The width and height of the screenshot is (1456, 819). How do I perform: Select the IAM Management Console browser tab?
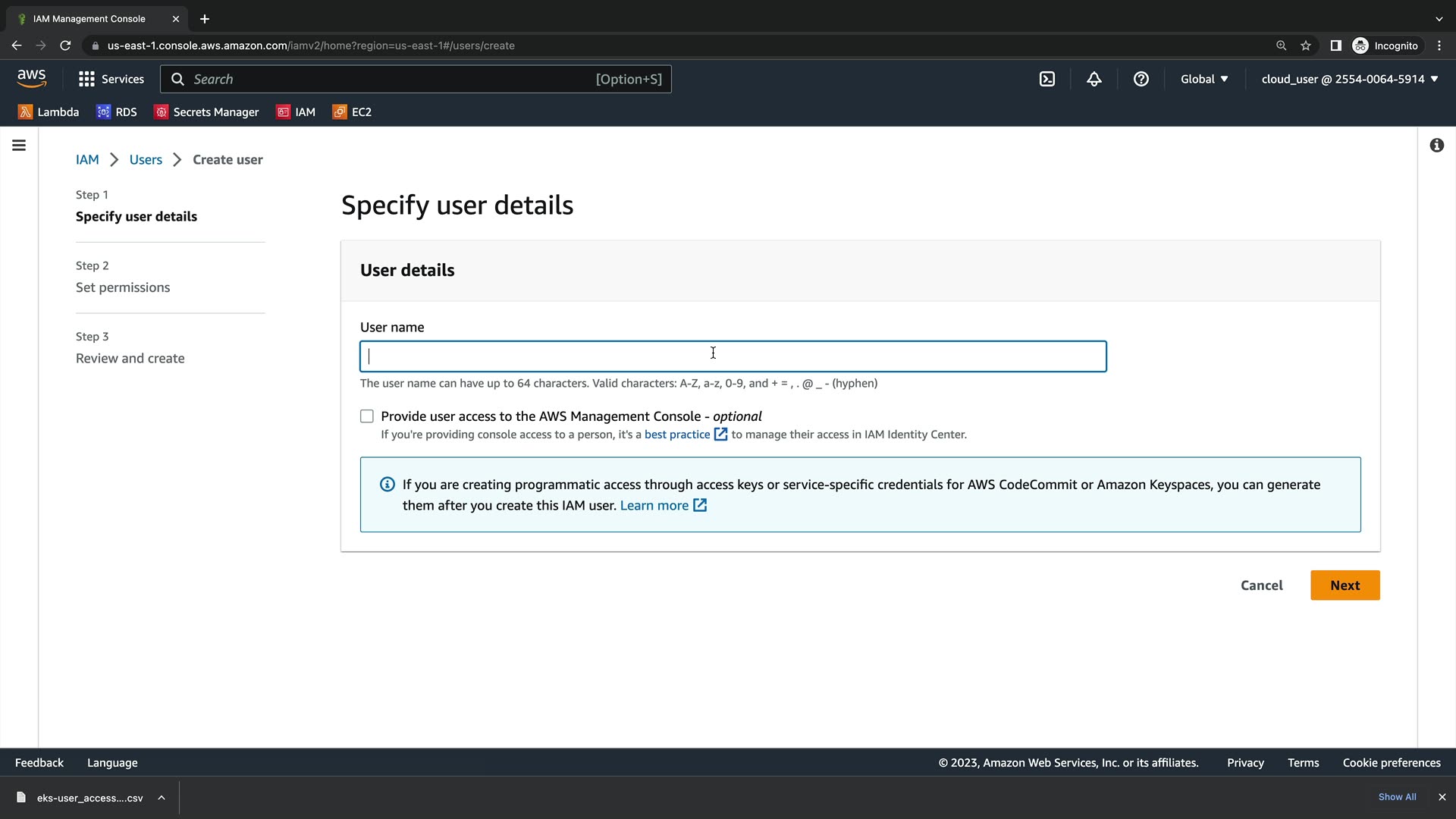click(89, 18)
